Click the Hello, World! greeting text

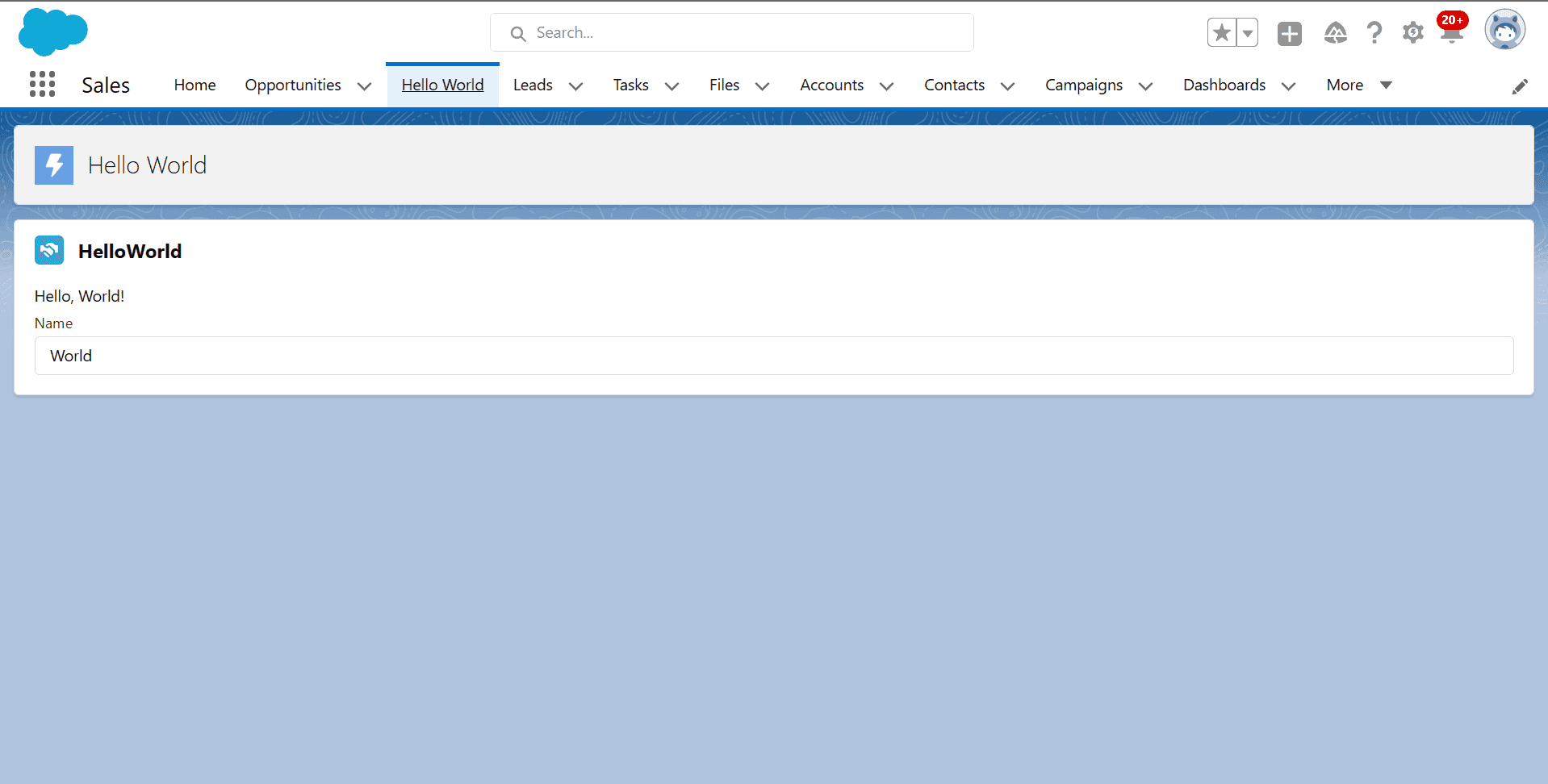coord(79,296)
